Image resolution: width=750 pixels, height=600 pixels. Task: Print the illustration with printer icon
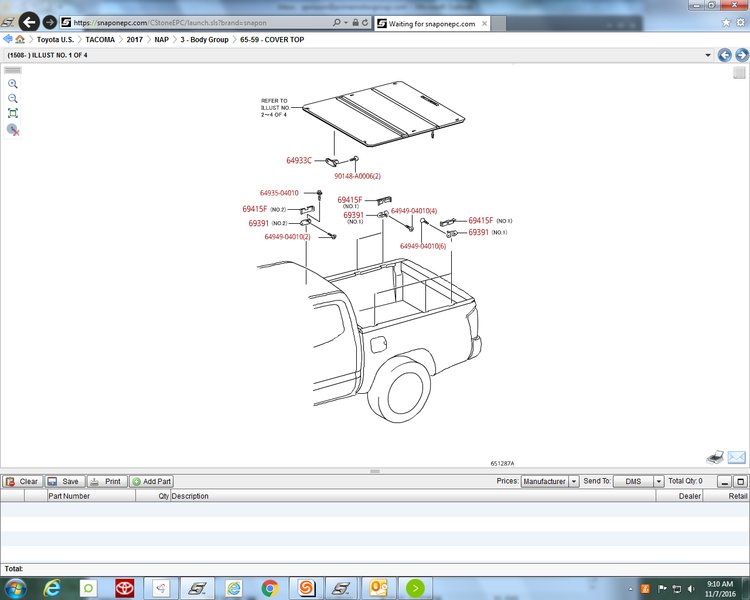(716, 457)
